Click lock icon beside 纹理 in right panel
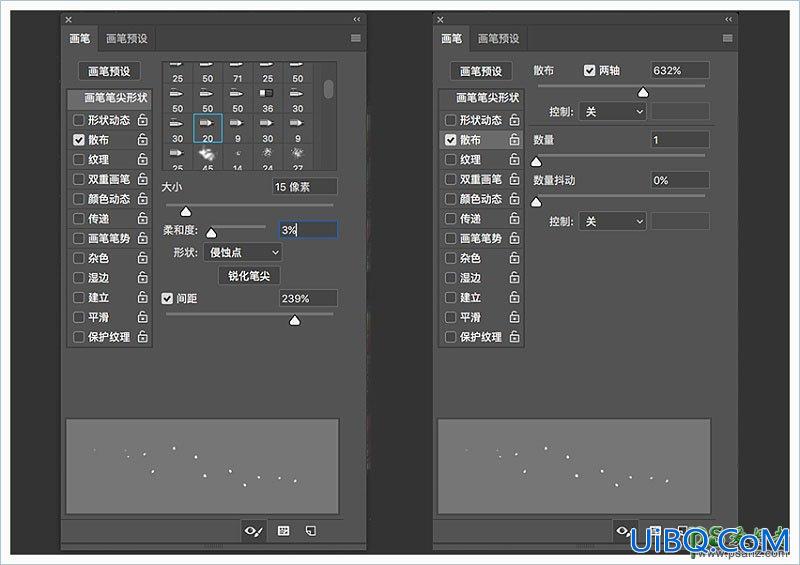 point(515,159)
